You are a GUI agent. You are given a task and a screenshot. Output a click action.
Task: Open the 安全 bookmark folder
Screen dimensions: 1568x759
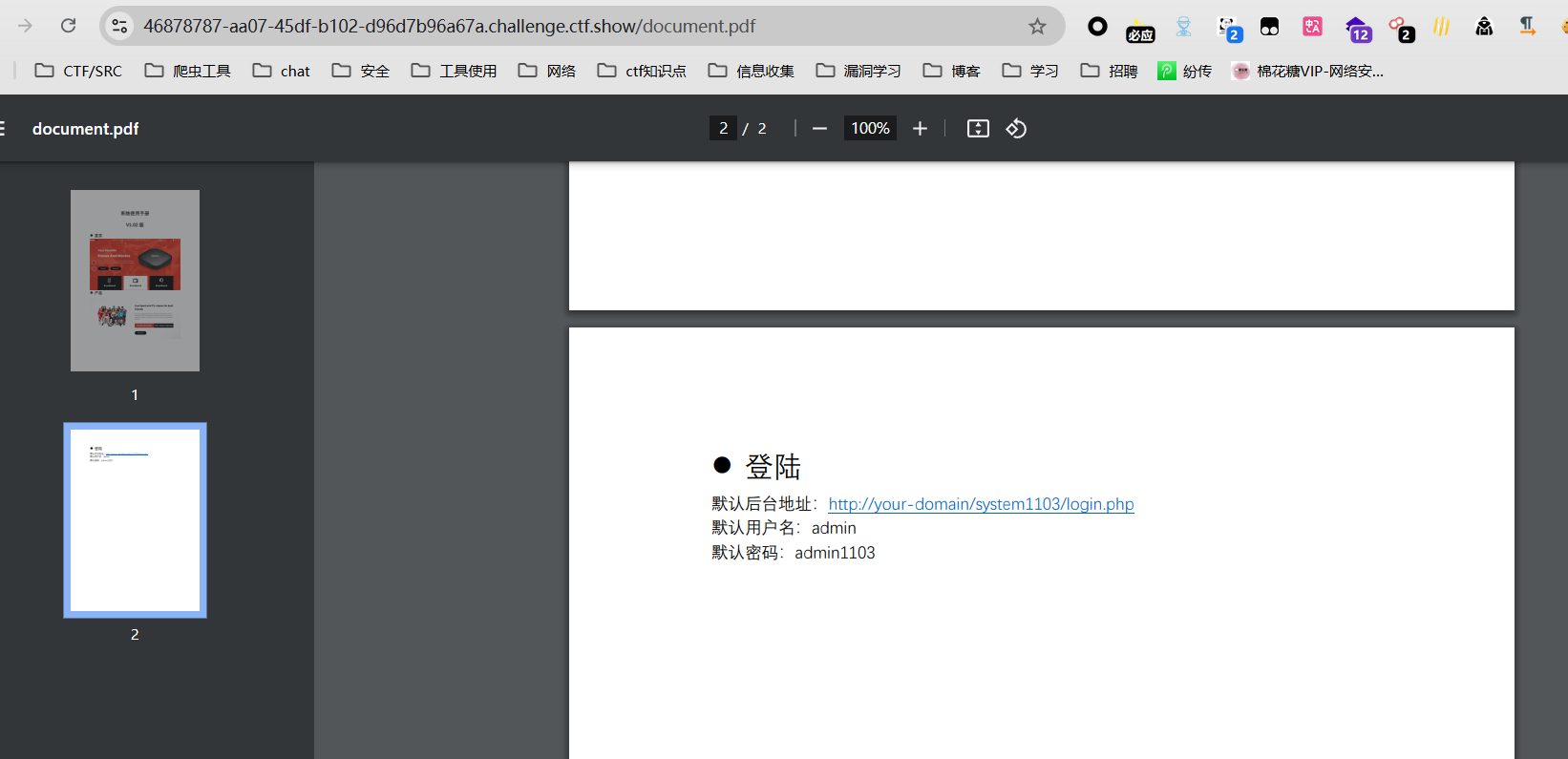(x=360, y=71)
